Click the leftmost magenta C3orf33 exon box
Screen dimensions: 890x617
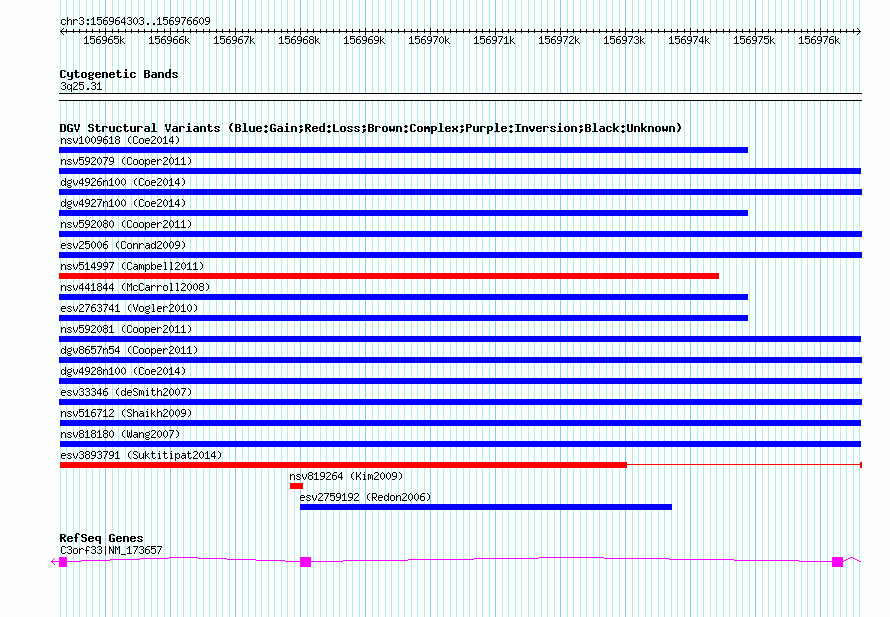point(63,562)
